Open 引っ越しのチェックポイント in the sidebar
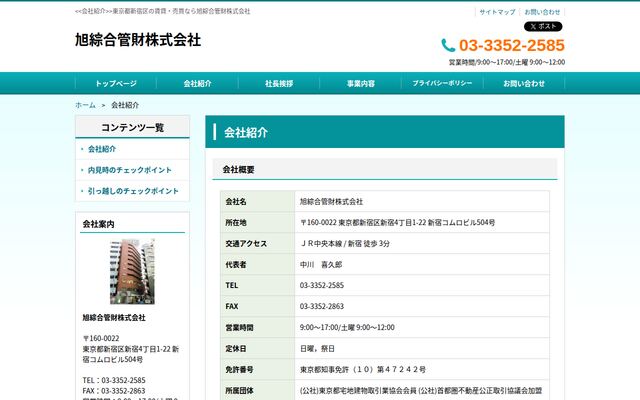This screenshot has width=640, height=400. pos(133,191)
